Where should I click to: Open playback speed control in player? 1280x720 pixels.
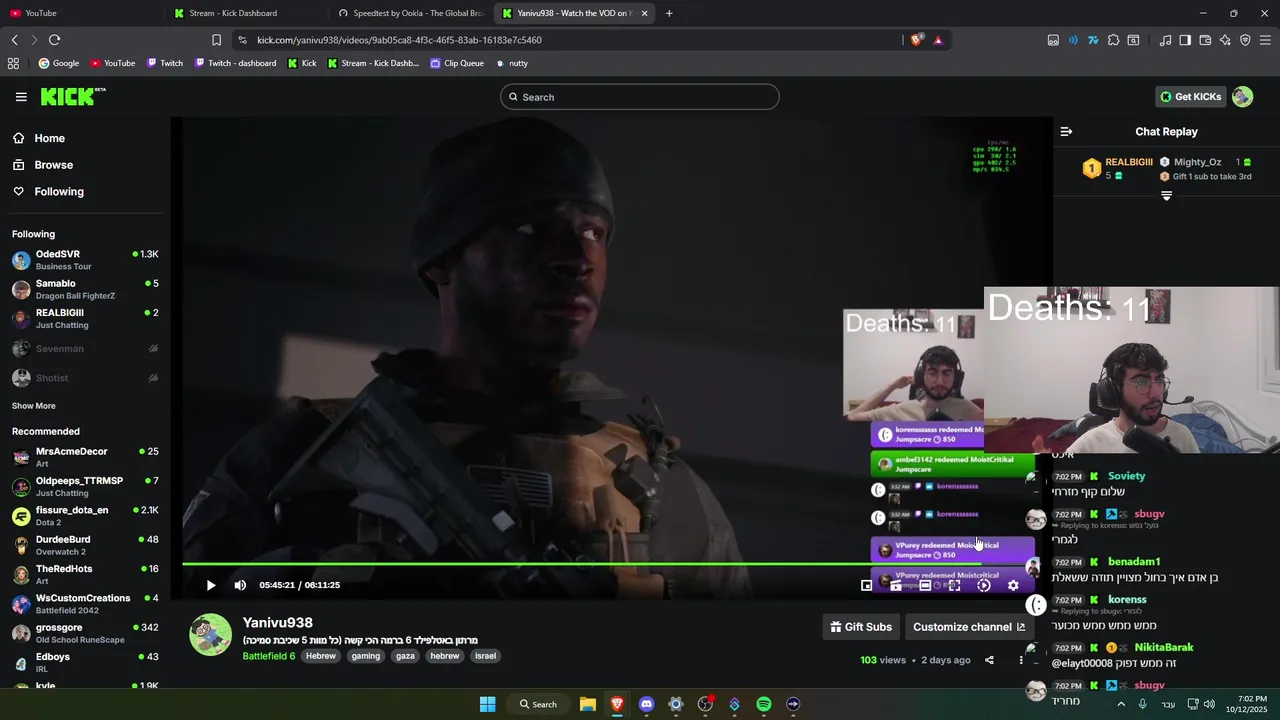tap(984, 585)
